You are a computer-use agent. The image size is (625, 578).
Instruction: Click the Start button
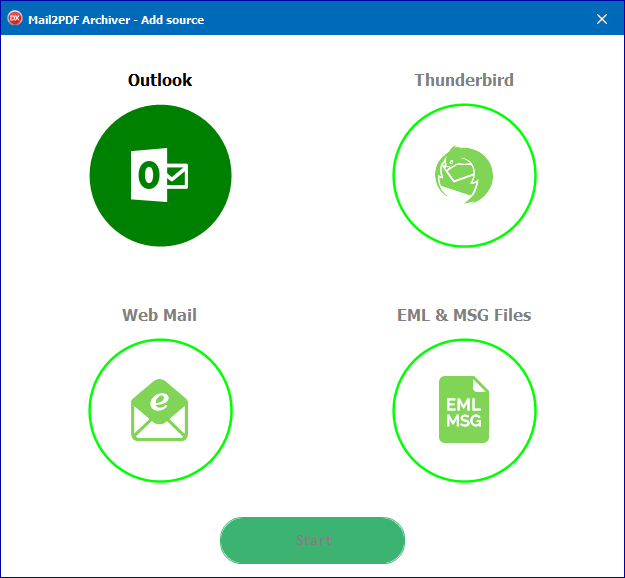312,541
